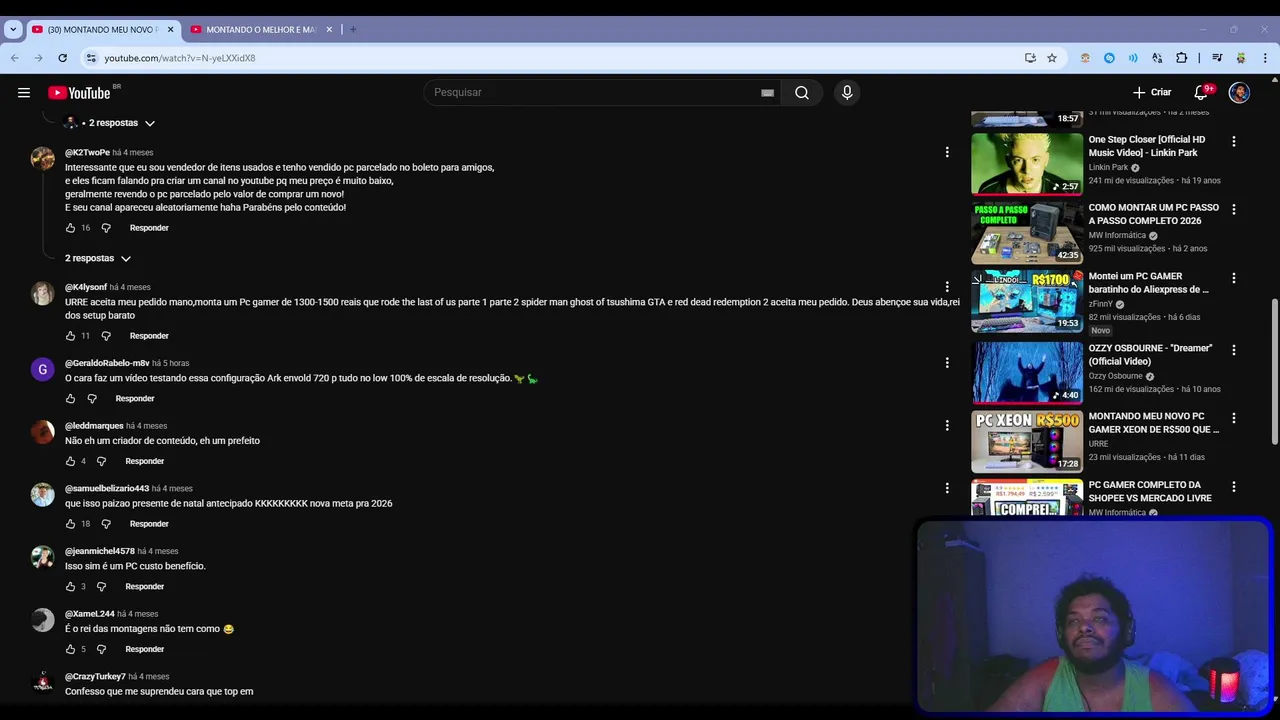Close the MONTANDO MEU NOVO tab
The width and height of the screenshot is (1280, 720).
coord(170,29)
